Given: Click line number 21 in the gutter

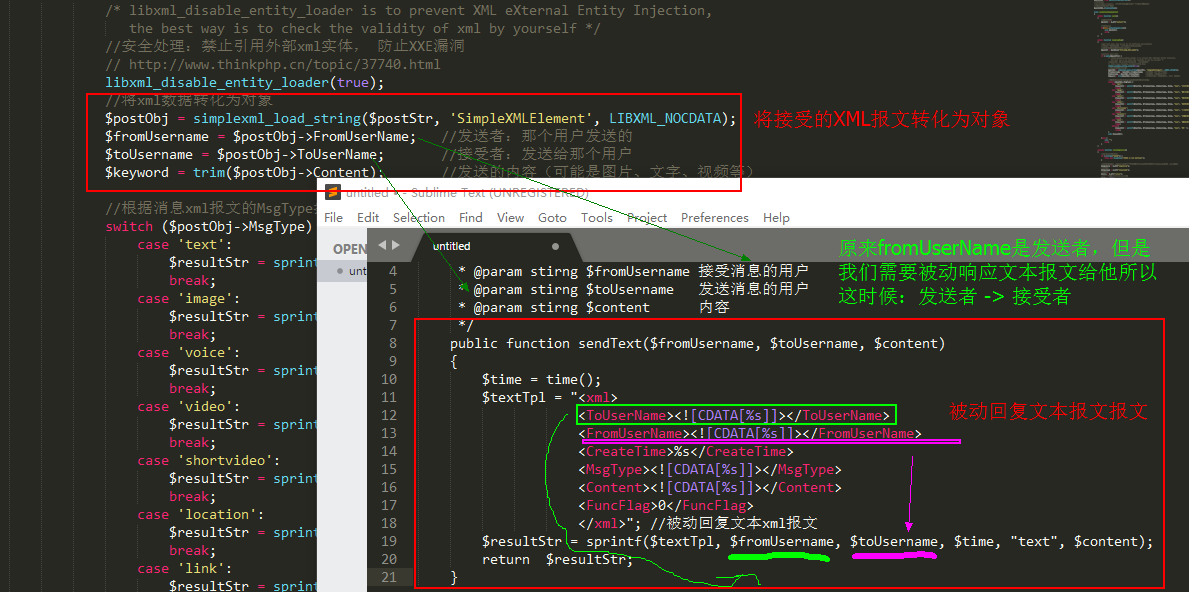Looking at the screenshot, I should (389, 577).
